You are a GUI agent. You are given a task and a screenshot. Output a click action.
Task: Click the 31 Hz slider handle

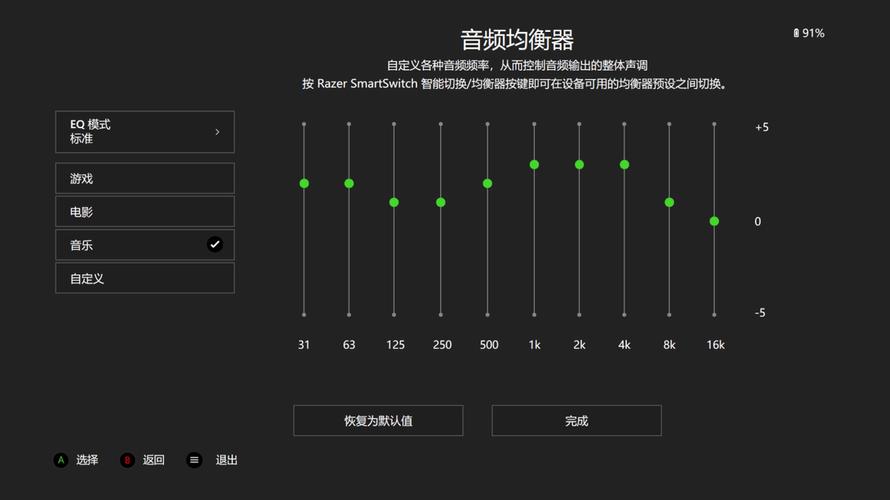[304, 183]
